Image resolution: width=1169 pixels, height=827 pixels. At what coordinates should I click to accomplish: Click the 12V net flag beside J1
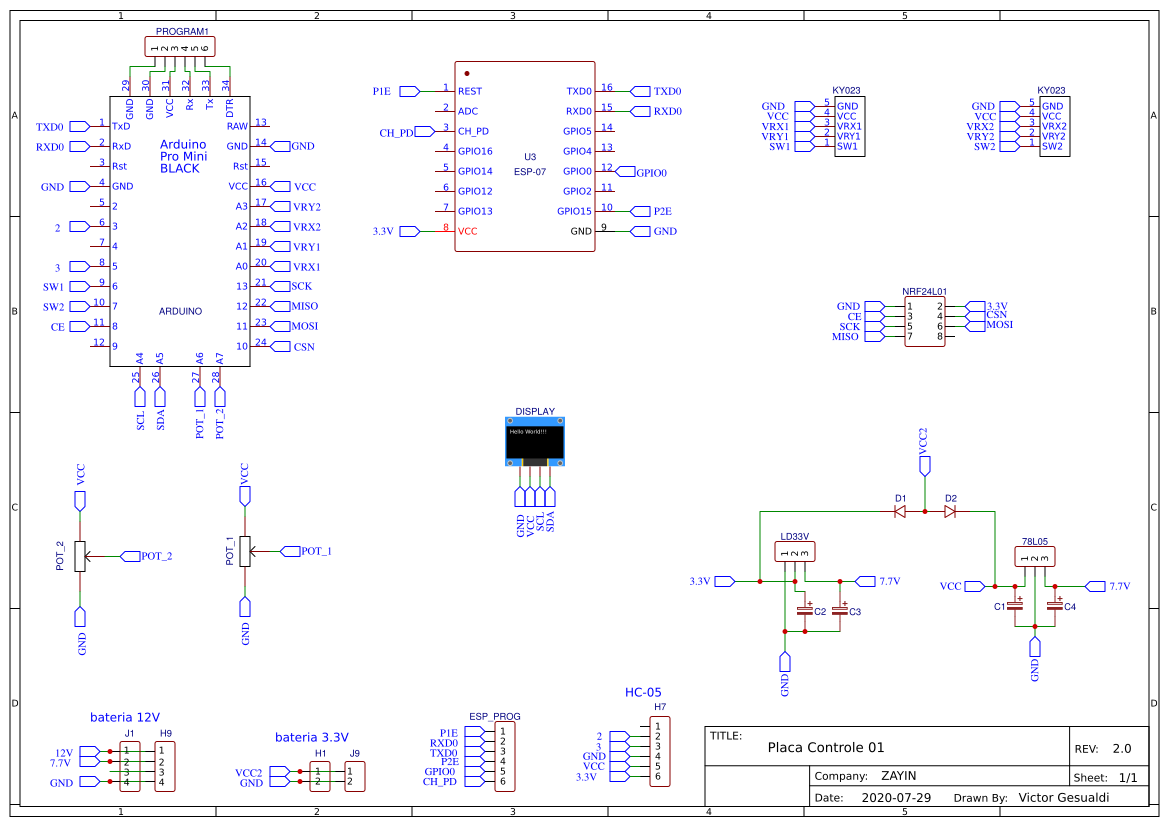coord(89,752)
